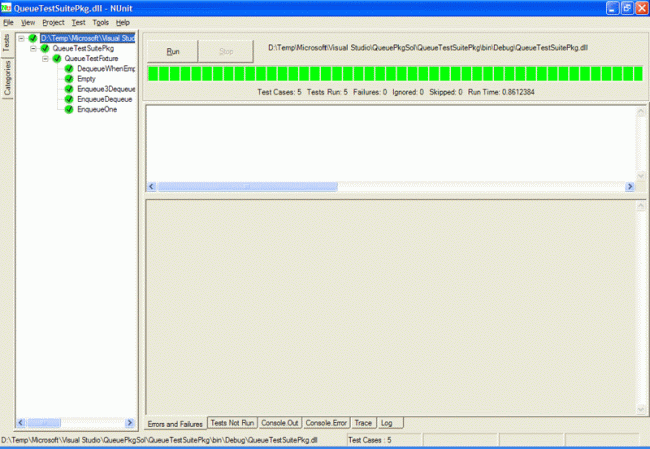Collapse the root D:\Temp tree node
Image resolution: width=650 pixels, height=449 pixels.
click(21, 38)
